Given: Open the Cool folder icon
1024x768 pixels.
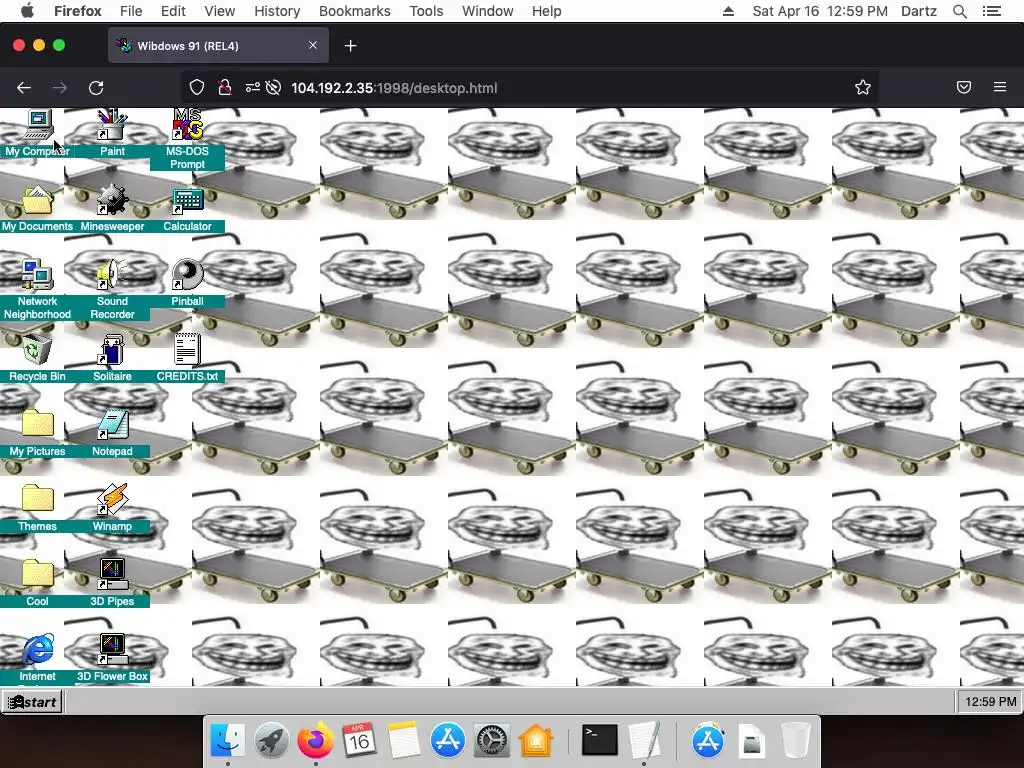Looking at the screenshot, I should pyautogui.click(x=37, y=575).
